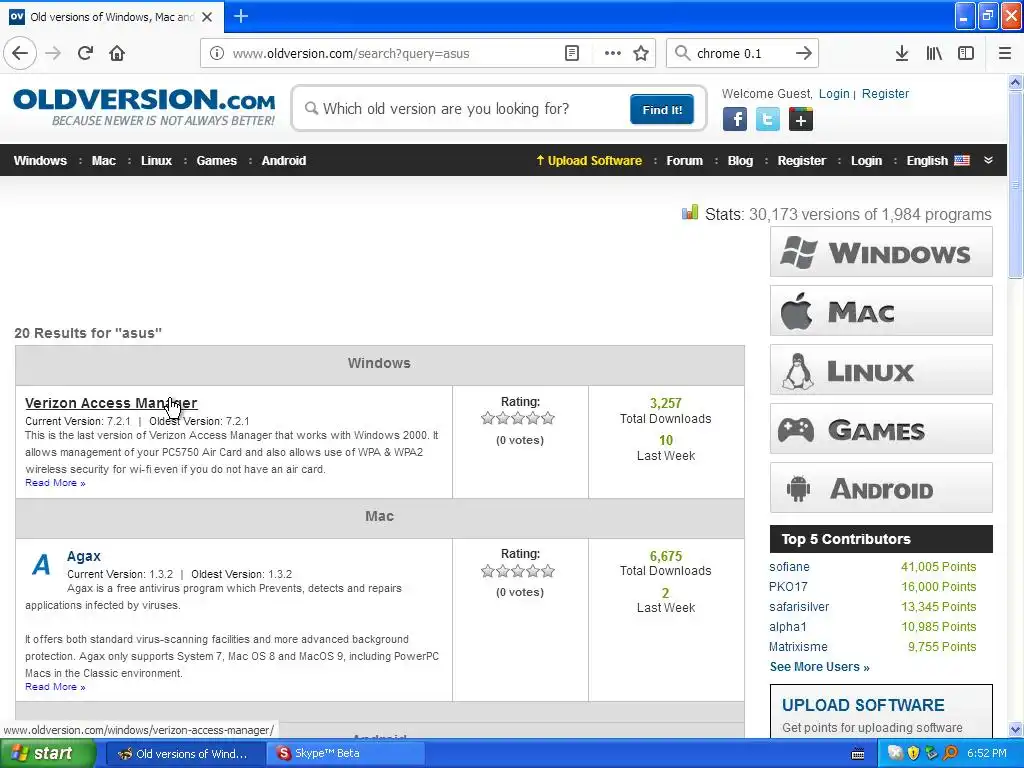Click the Google Plus share icon
Image resolution: width=1024 pixels, height=768 pixels.
(x=801, y=120)
